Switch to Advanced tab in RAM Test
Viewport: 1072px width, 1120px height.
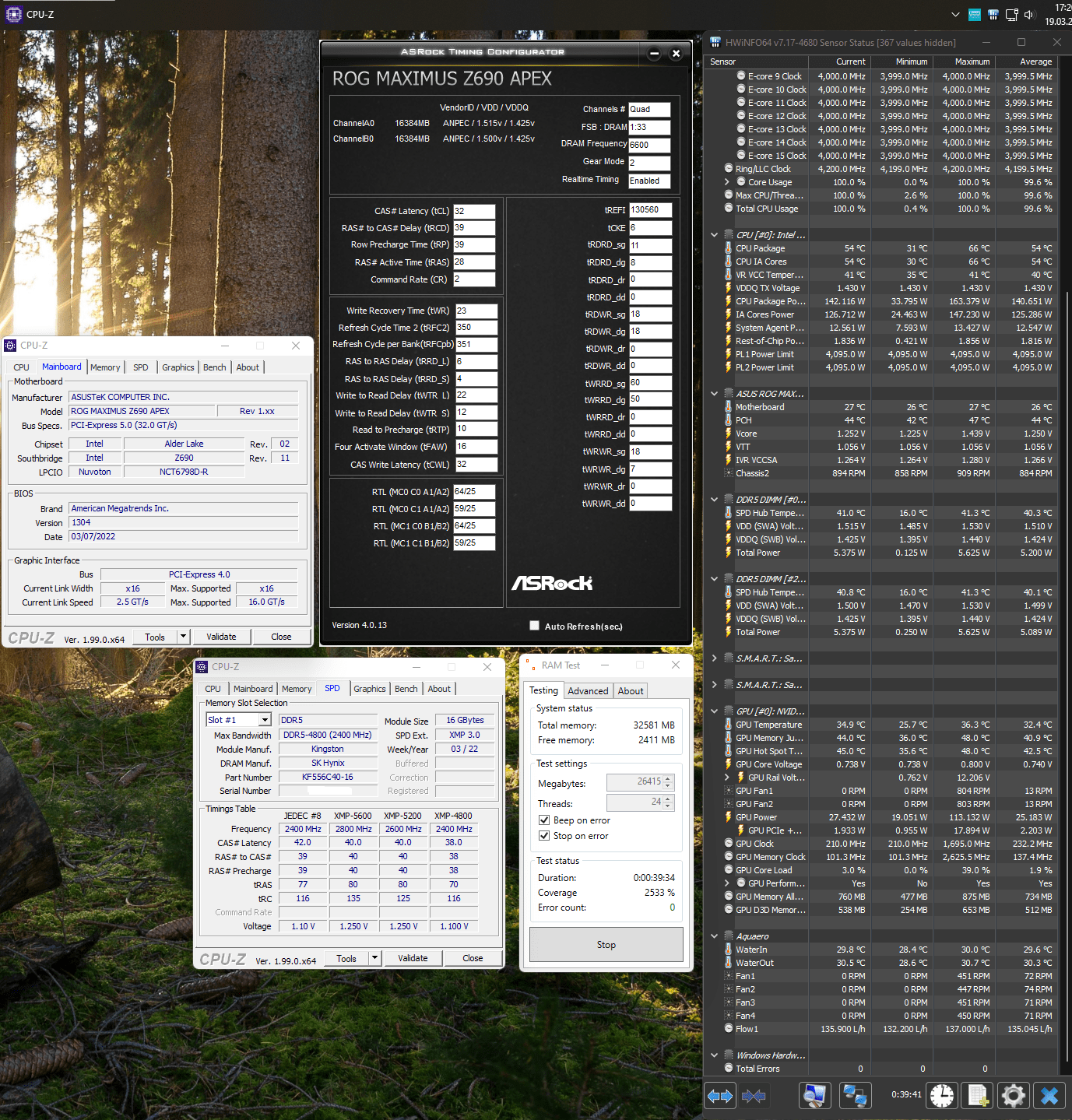click(588, 691)
